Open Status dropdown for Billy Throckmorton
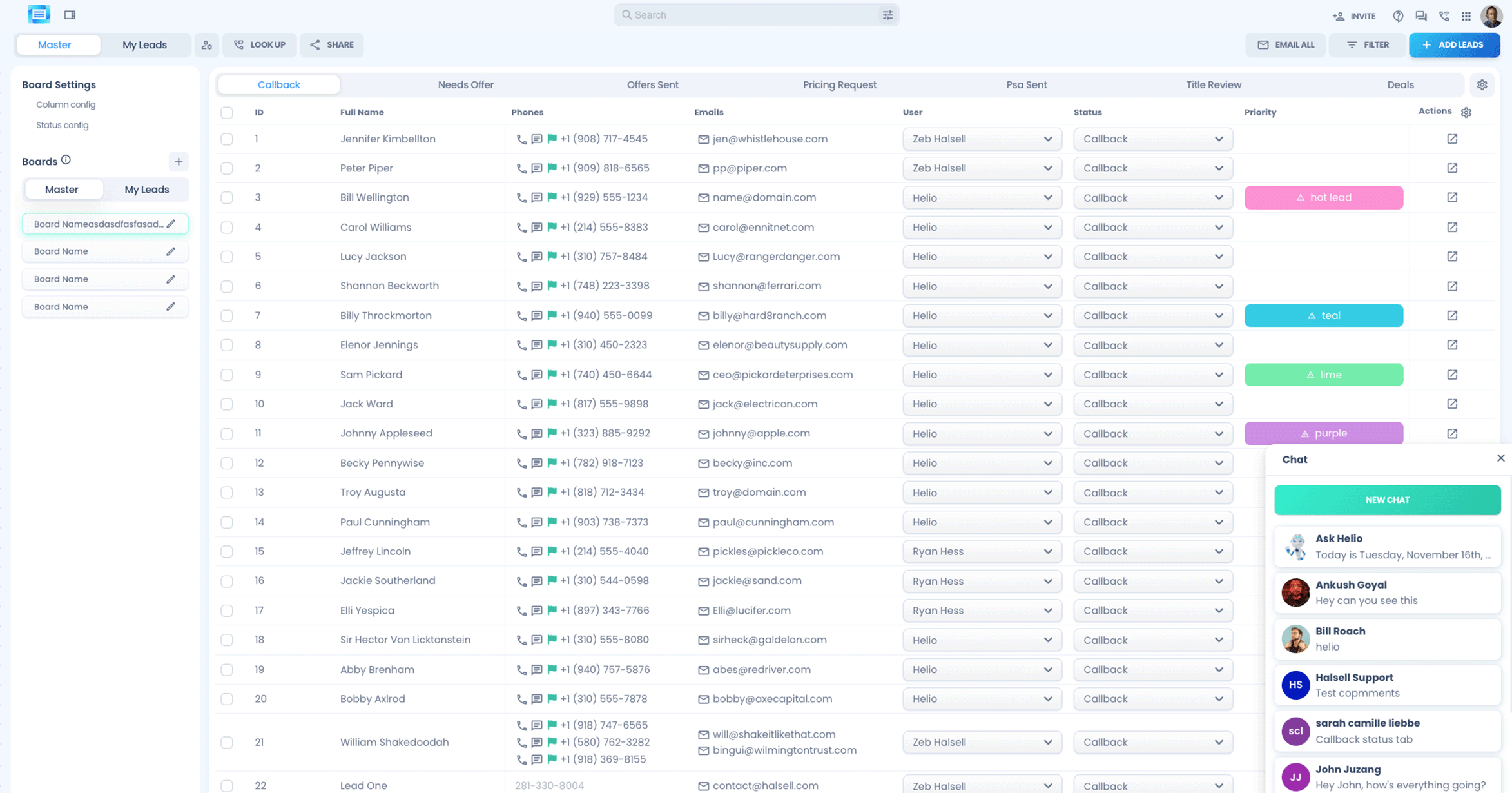1512x793 pixels. [x=1152, y=316]
